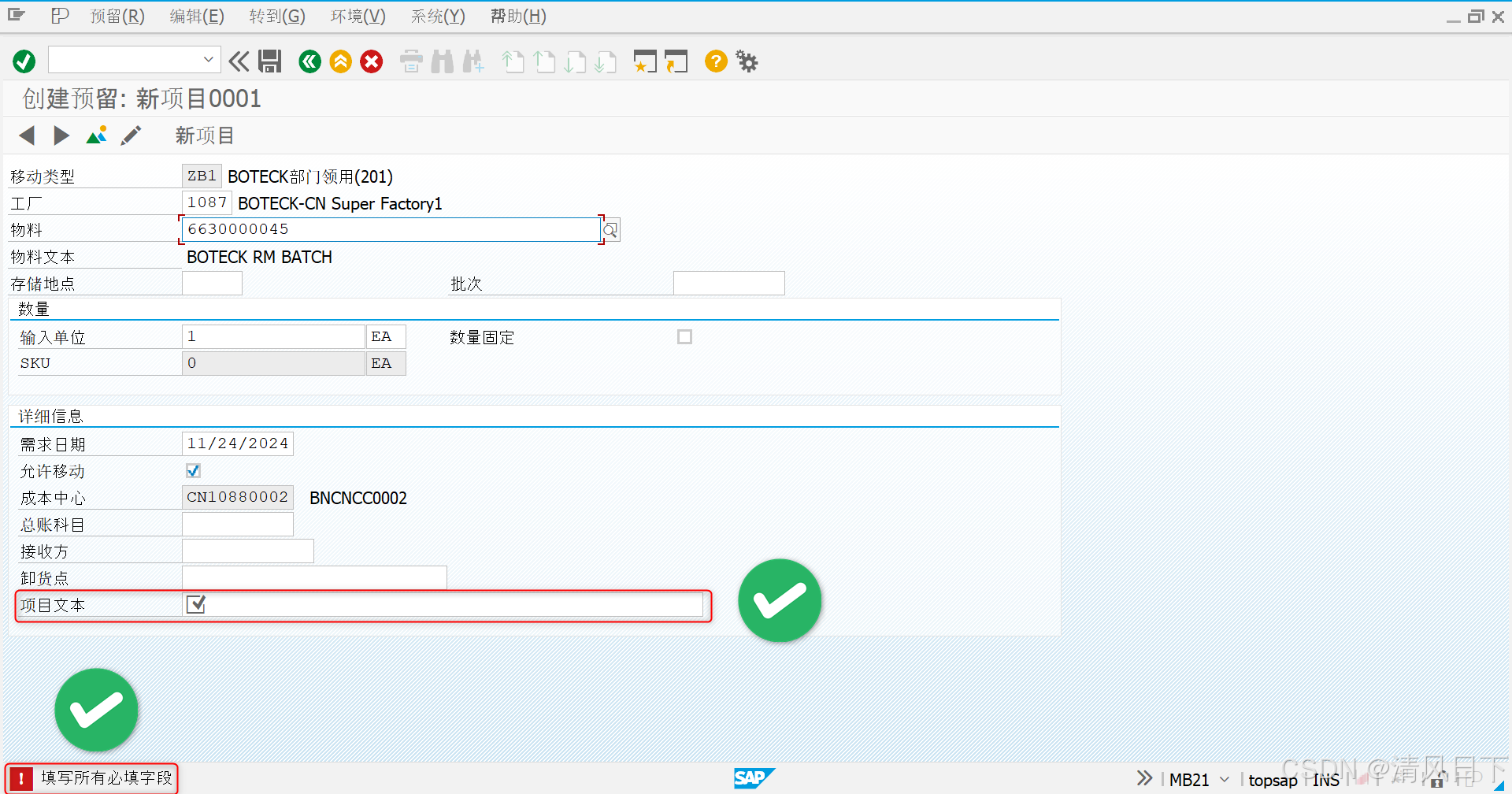The height and width of the screenshot is (794, 1512).
Task: Expand status bar double-chevron
Action: (1144, 778)
